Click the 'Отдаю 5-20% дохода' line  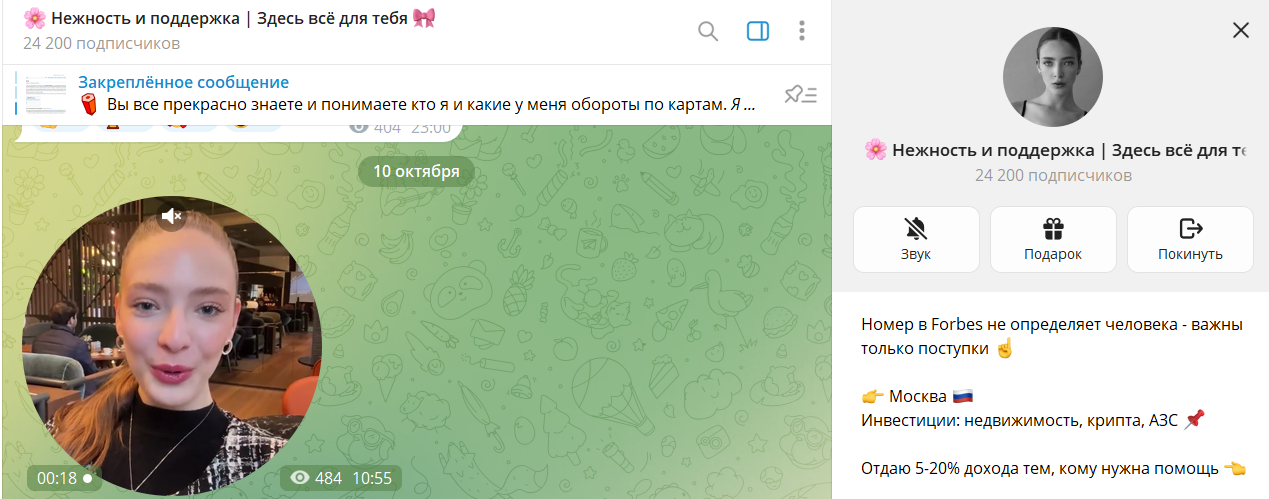click(x=1053, y=468)
